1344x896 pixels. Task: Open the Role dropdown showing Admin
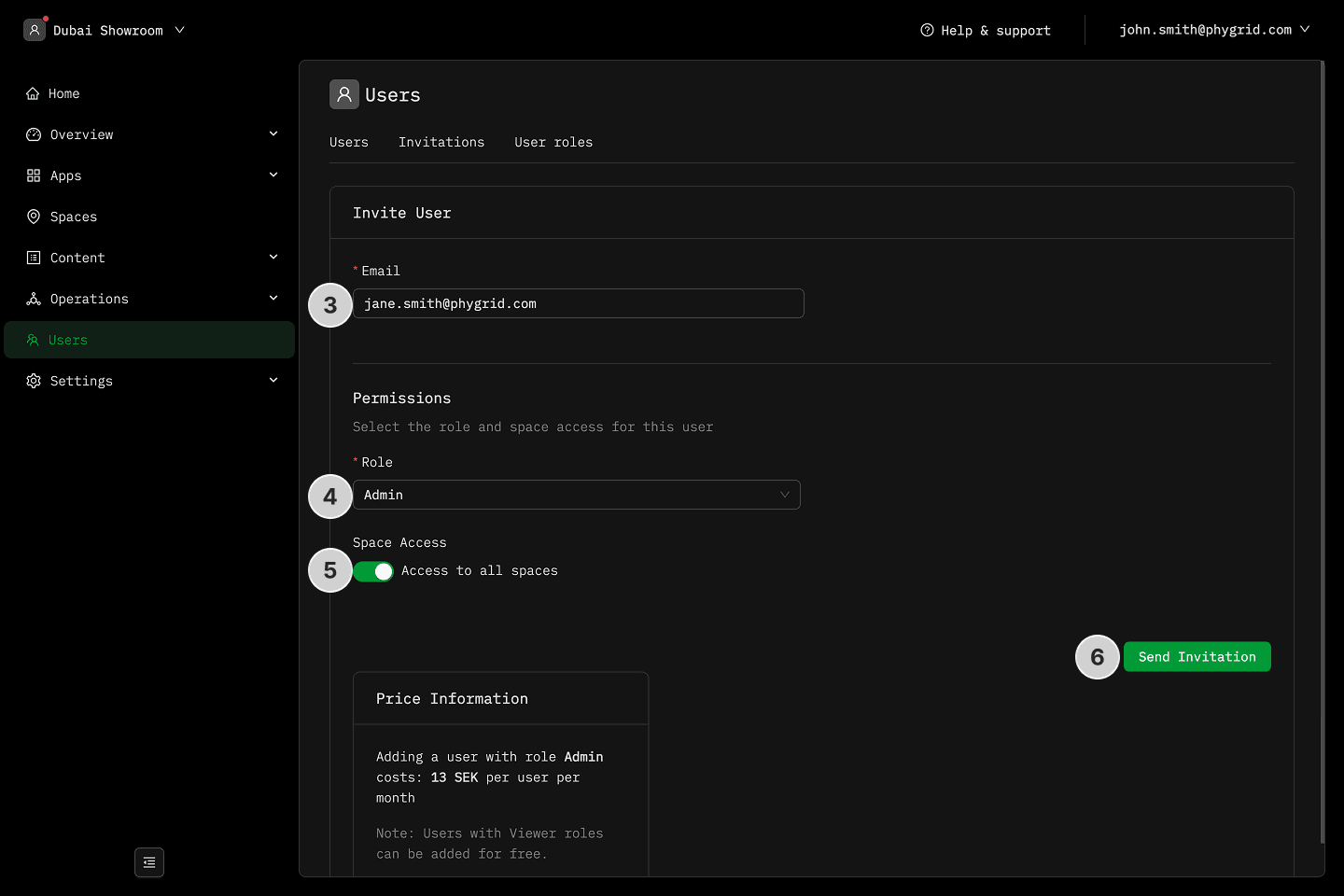point(576,495)
